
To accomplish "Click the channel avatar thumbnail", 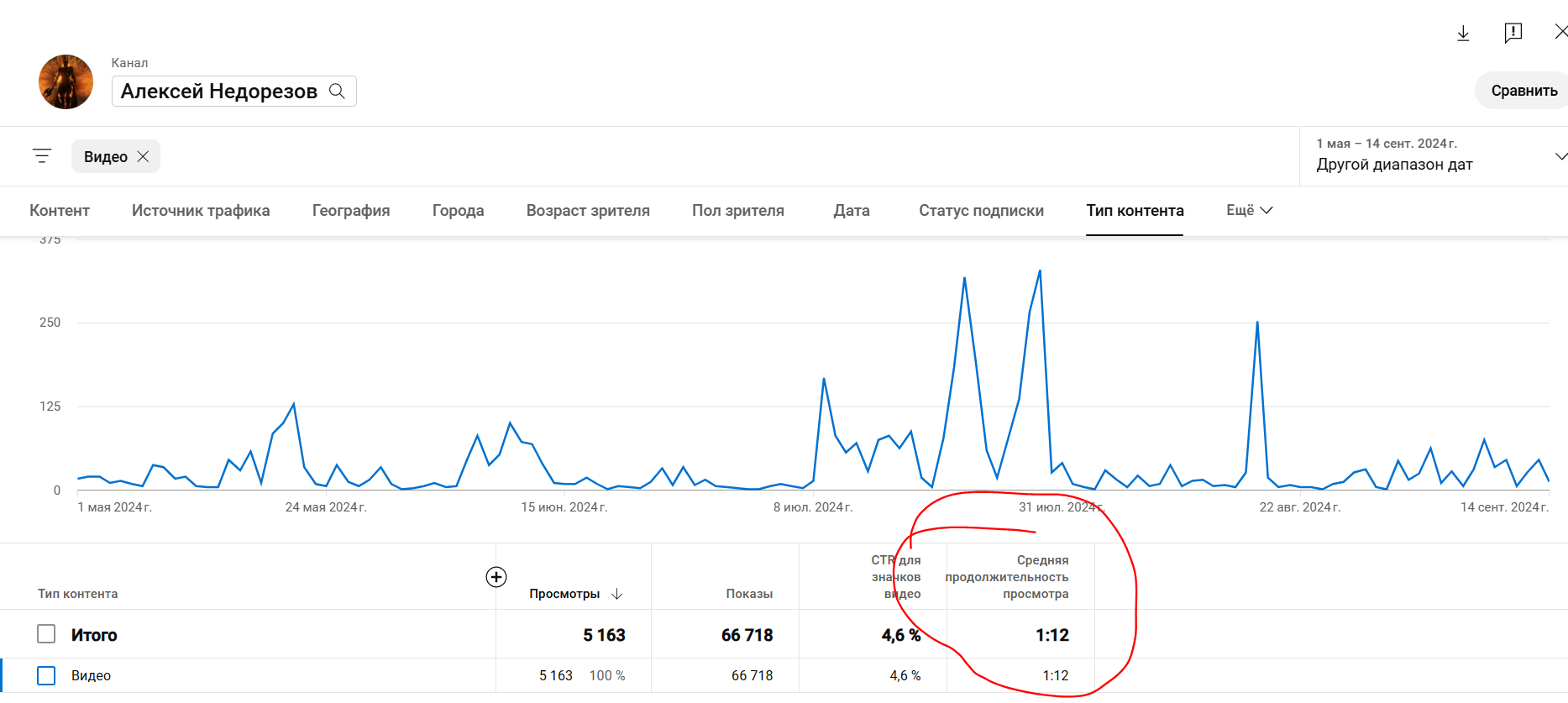I will click(66, 82).
